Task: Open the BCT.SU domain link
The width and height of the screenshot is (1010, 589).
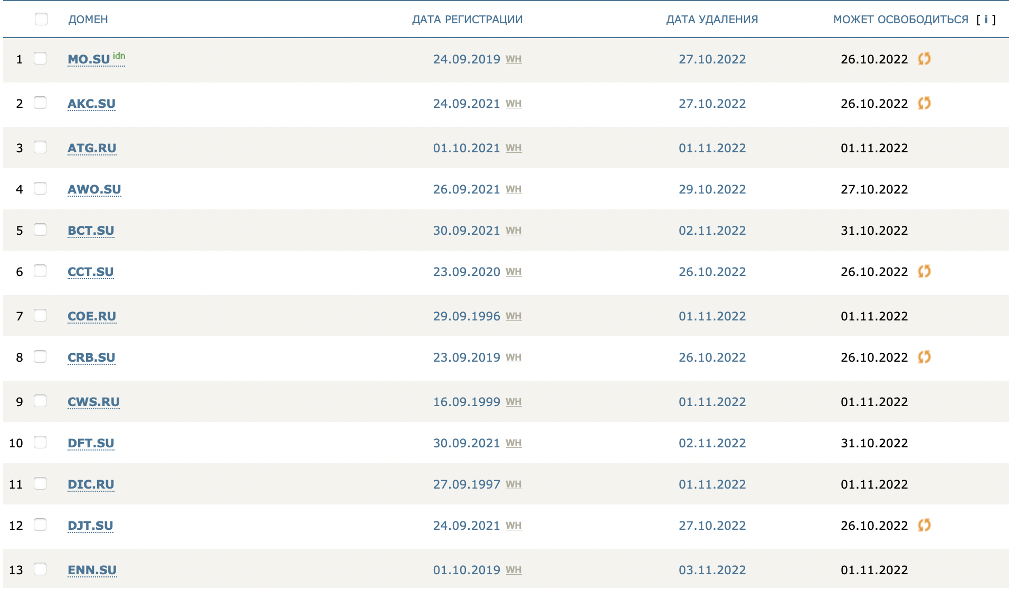Action: tap(91, 231)
